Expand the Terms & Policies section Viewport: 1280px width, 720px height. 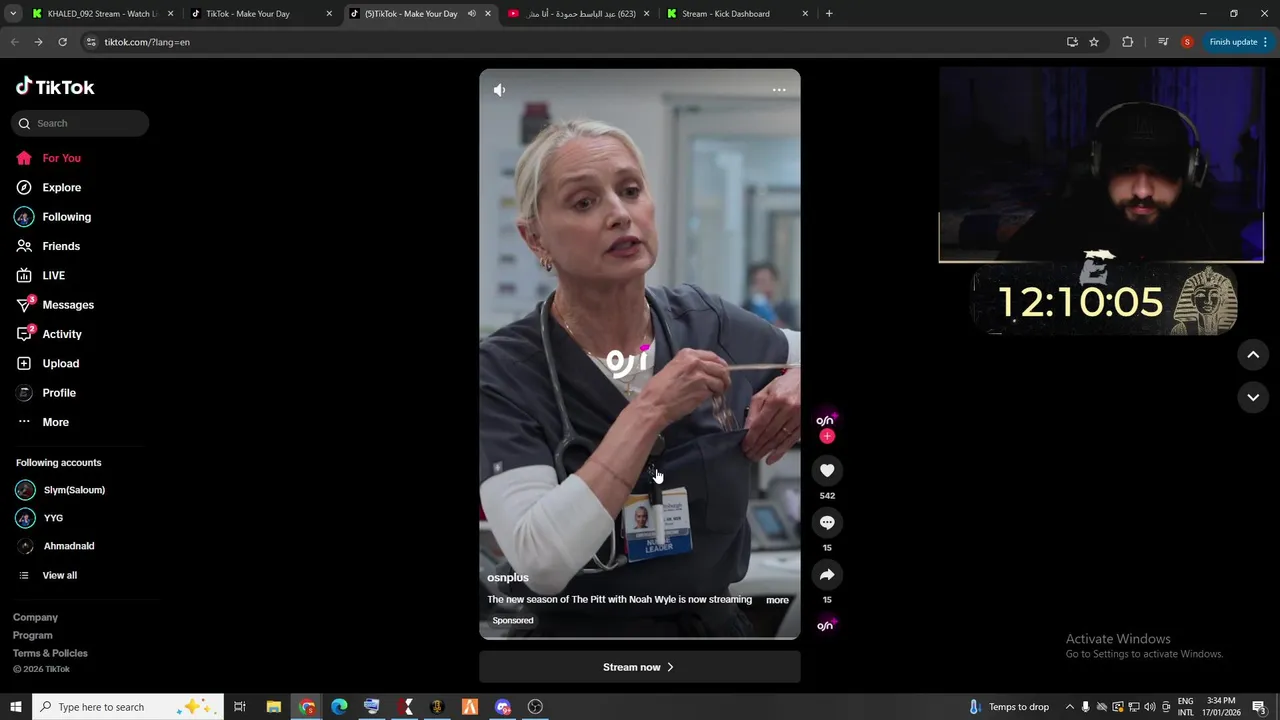click(50, 653)
